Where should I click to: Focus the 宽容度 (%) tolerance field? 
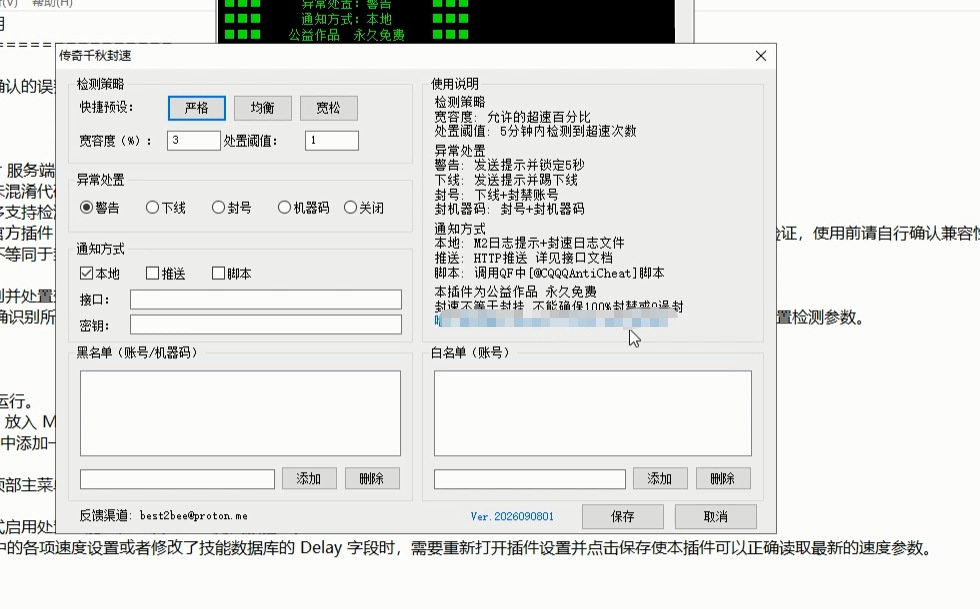(194, 141)
